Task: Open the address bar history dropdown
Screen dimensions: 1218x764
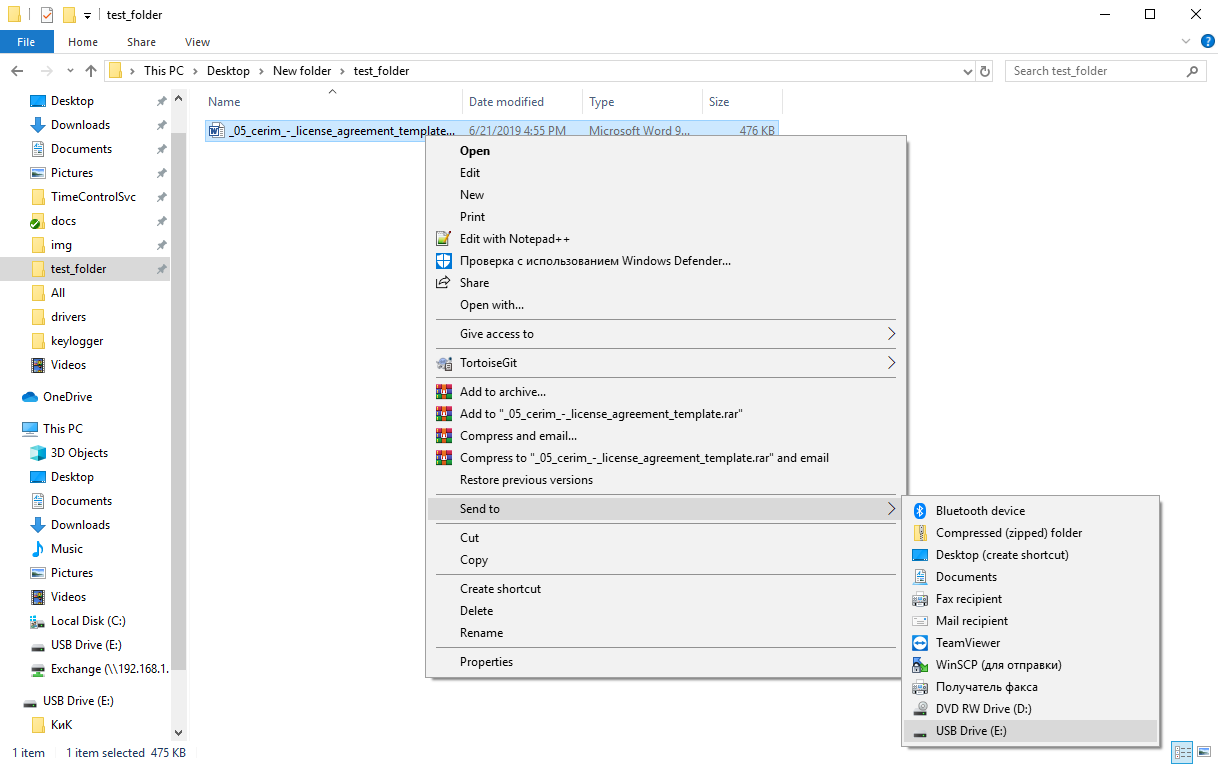Action: click(x=967, y=71)
